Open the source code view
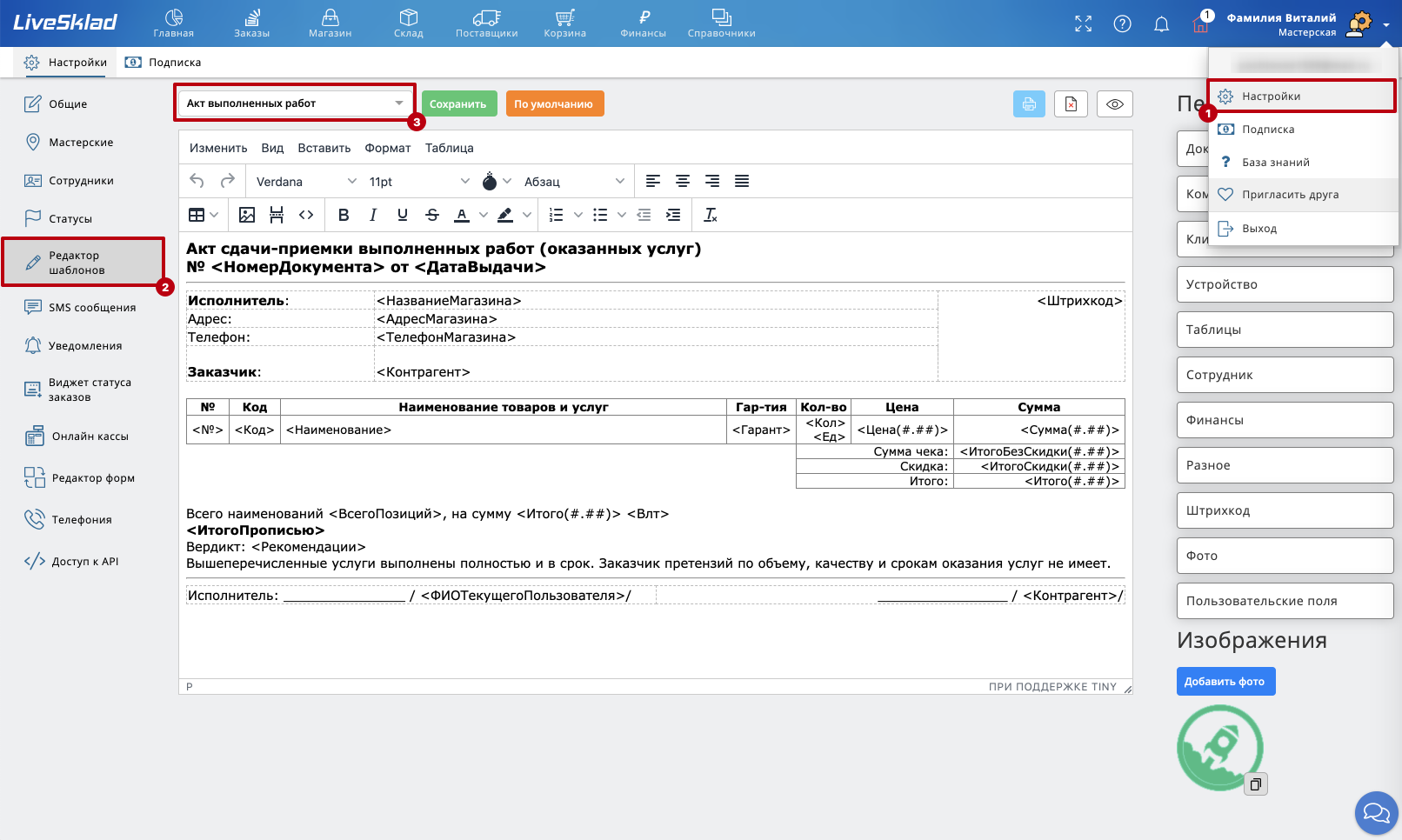Image resolution: width=1402 pixels, height=840 pixels. [306, 215]
